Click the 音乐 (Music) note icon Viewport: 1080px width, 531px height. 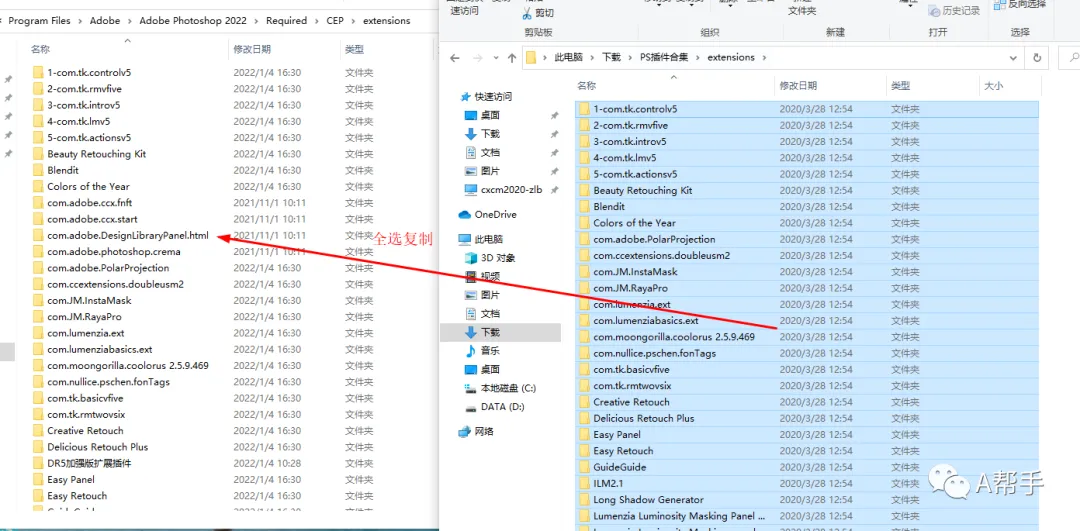[x=470, y=351]
